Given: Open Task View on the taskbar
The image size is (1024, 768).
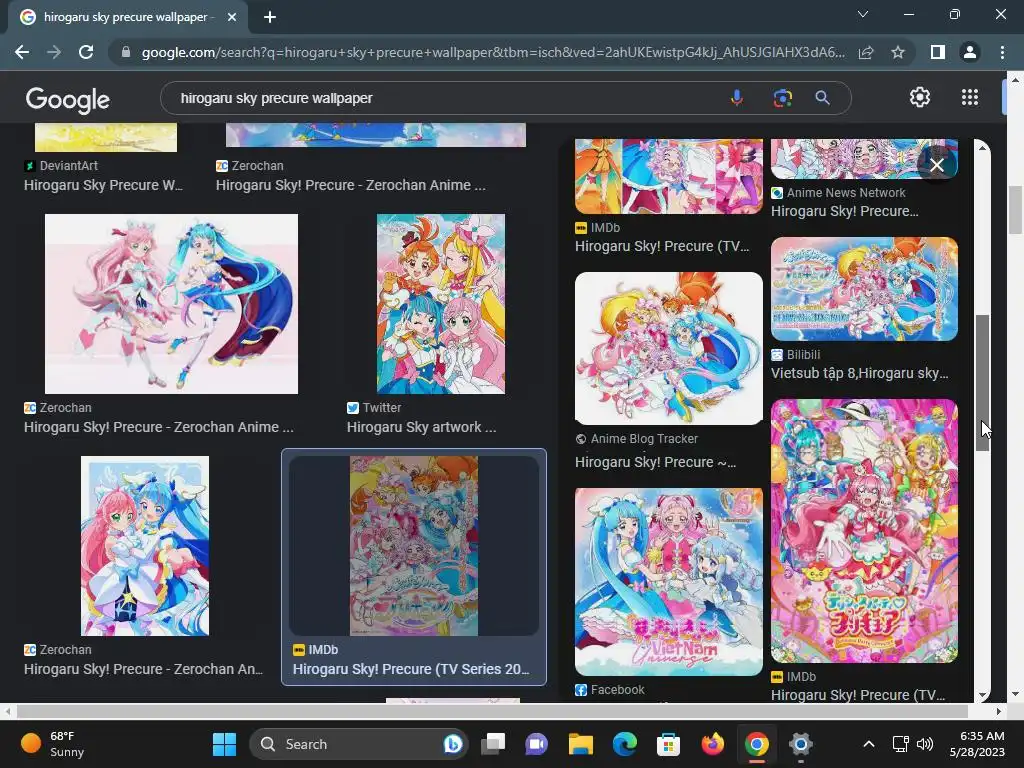Looking at the screenshot, I should (493, 744).
